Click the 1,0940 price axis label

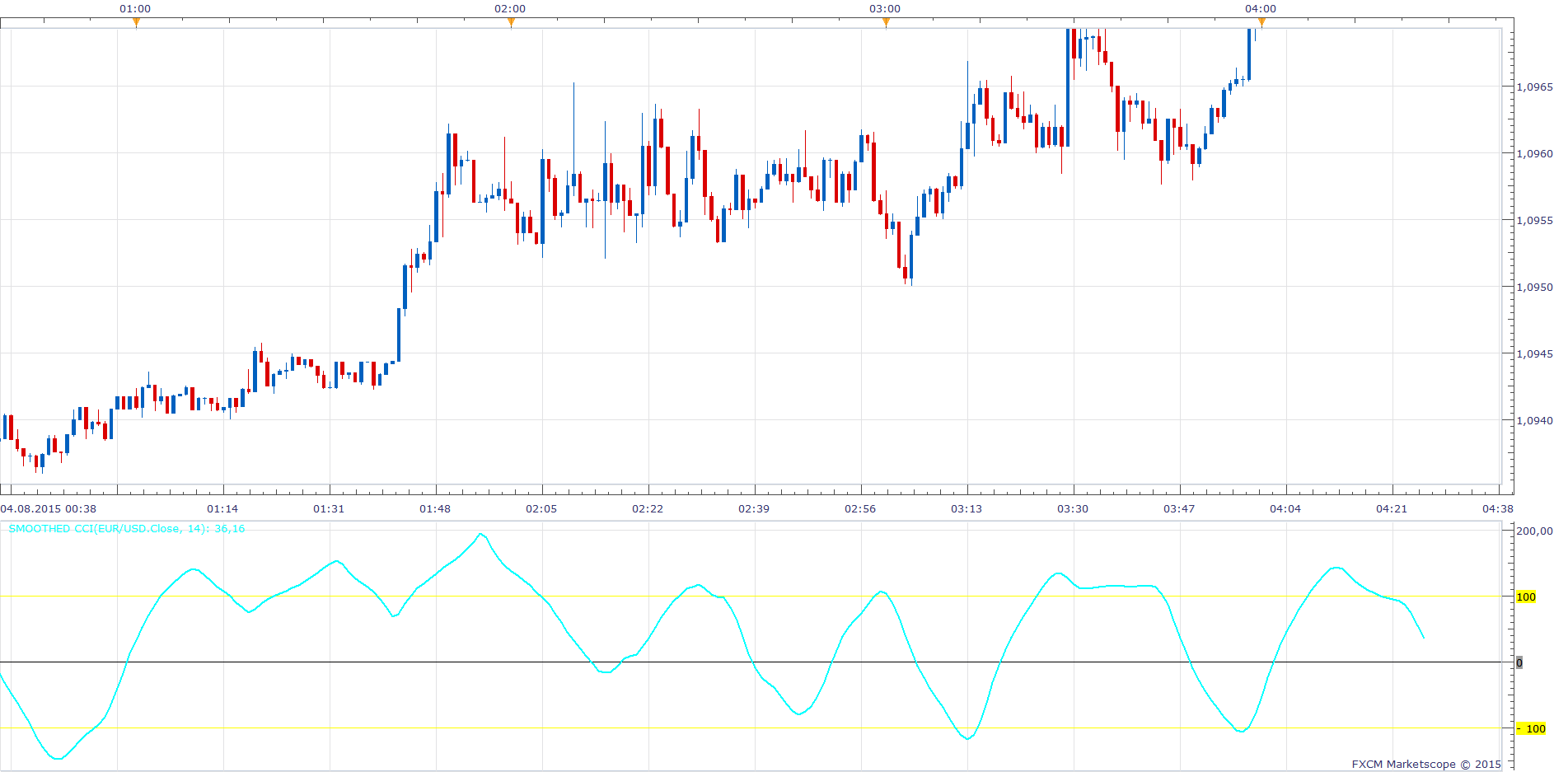tap(1534, 420)
